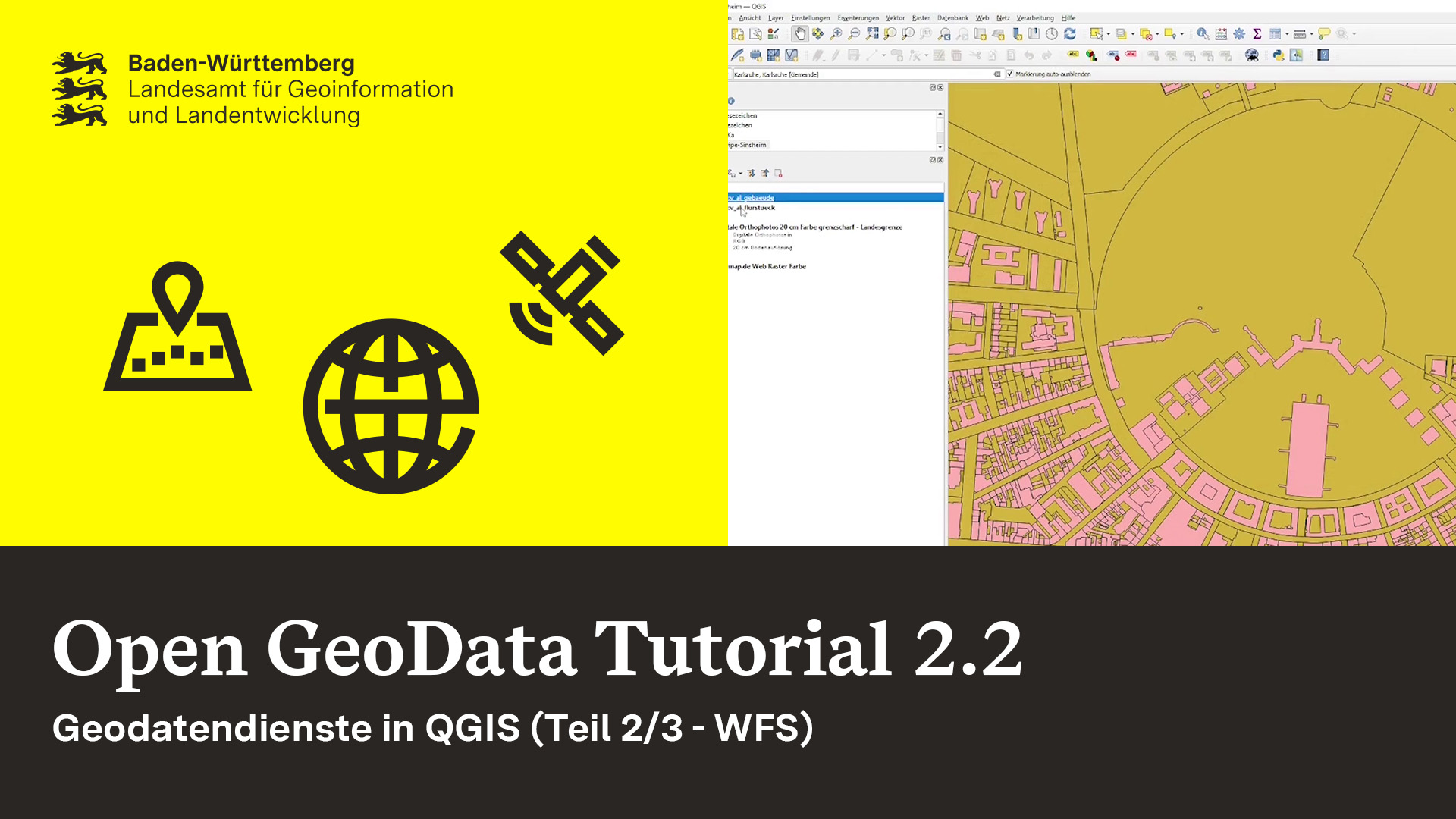Toggle the Markierung auto ausblenden checkbox
This screenshot has width=1456, height=819.
click(x=1011, y=74)
